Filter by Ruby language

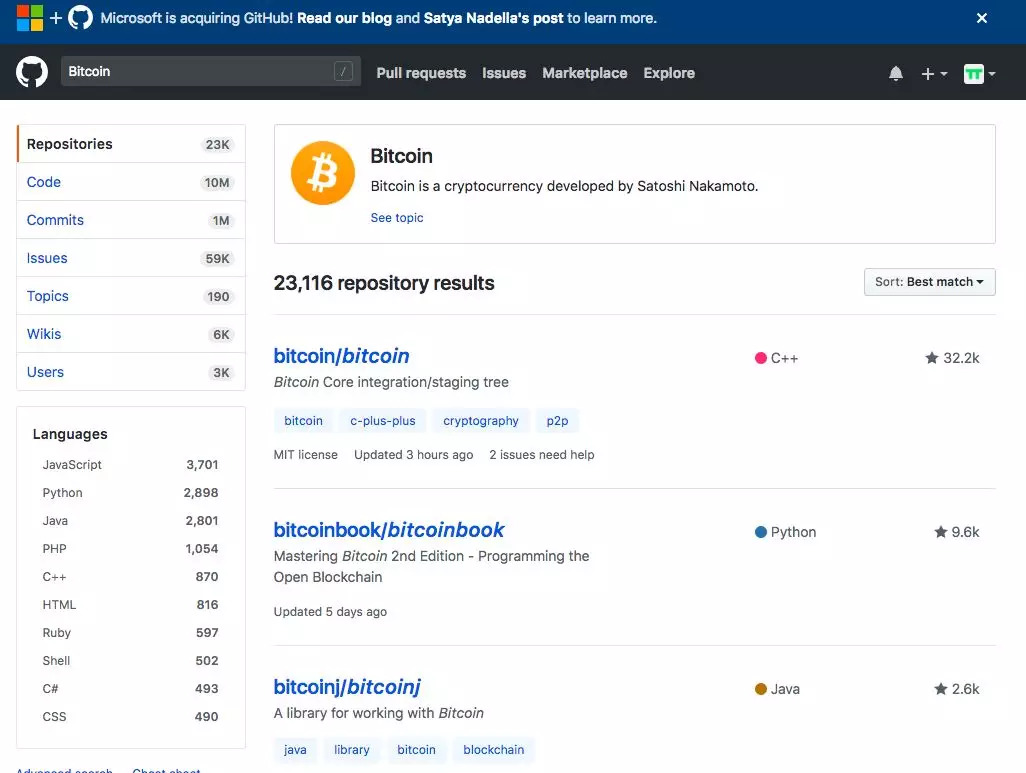pos(130,633)
